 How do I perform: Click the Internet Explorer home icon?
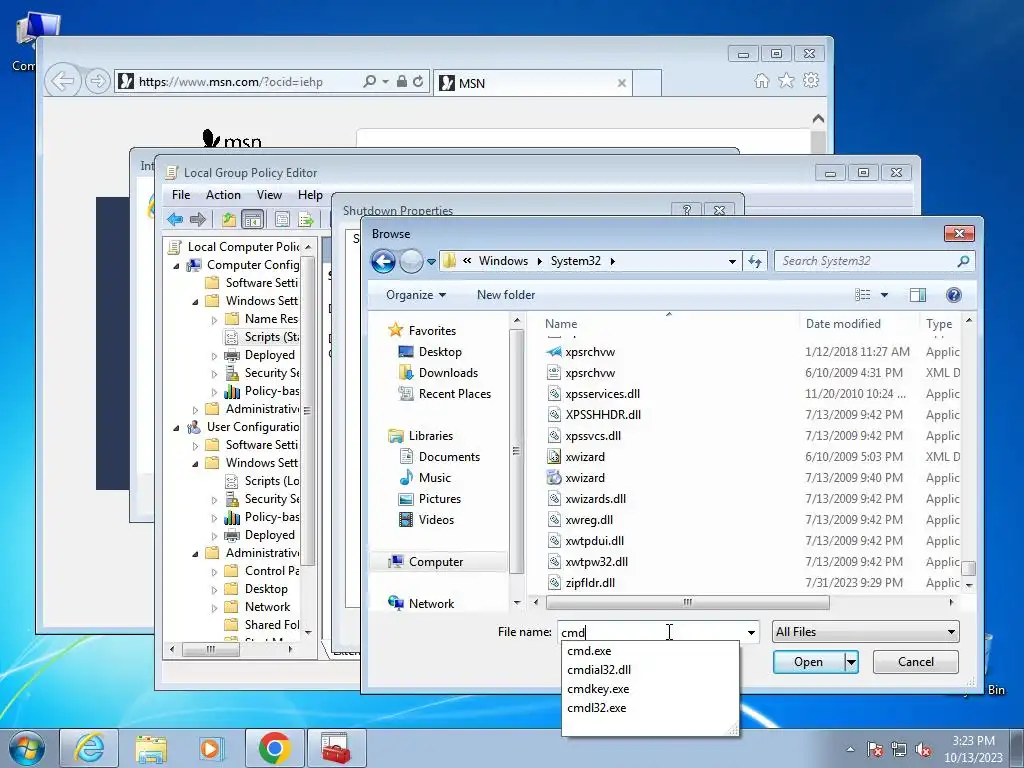click(761, 80)
